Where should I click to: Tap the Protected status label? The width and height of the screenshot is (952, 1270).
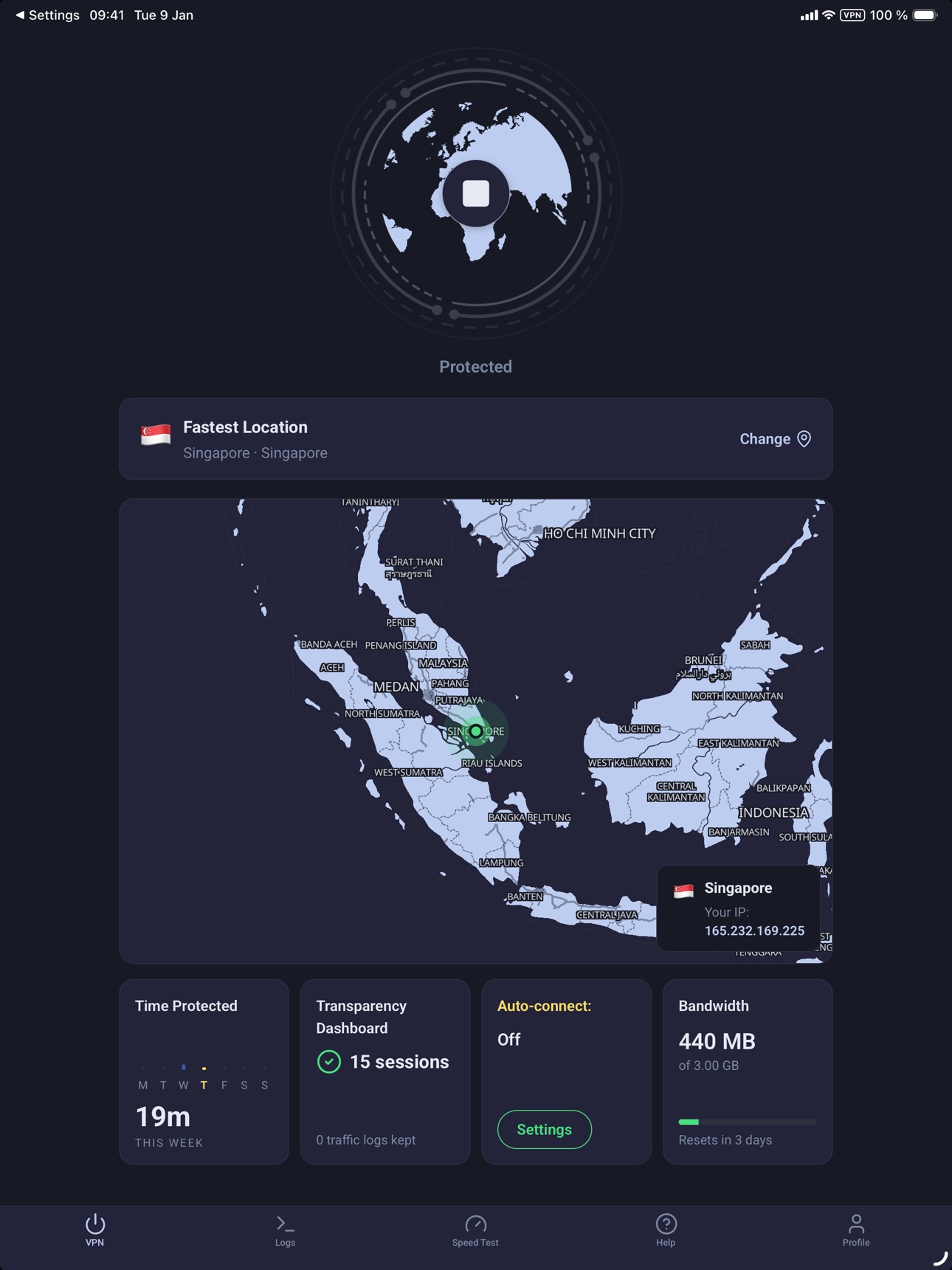[x=475, y=367]
